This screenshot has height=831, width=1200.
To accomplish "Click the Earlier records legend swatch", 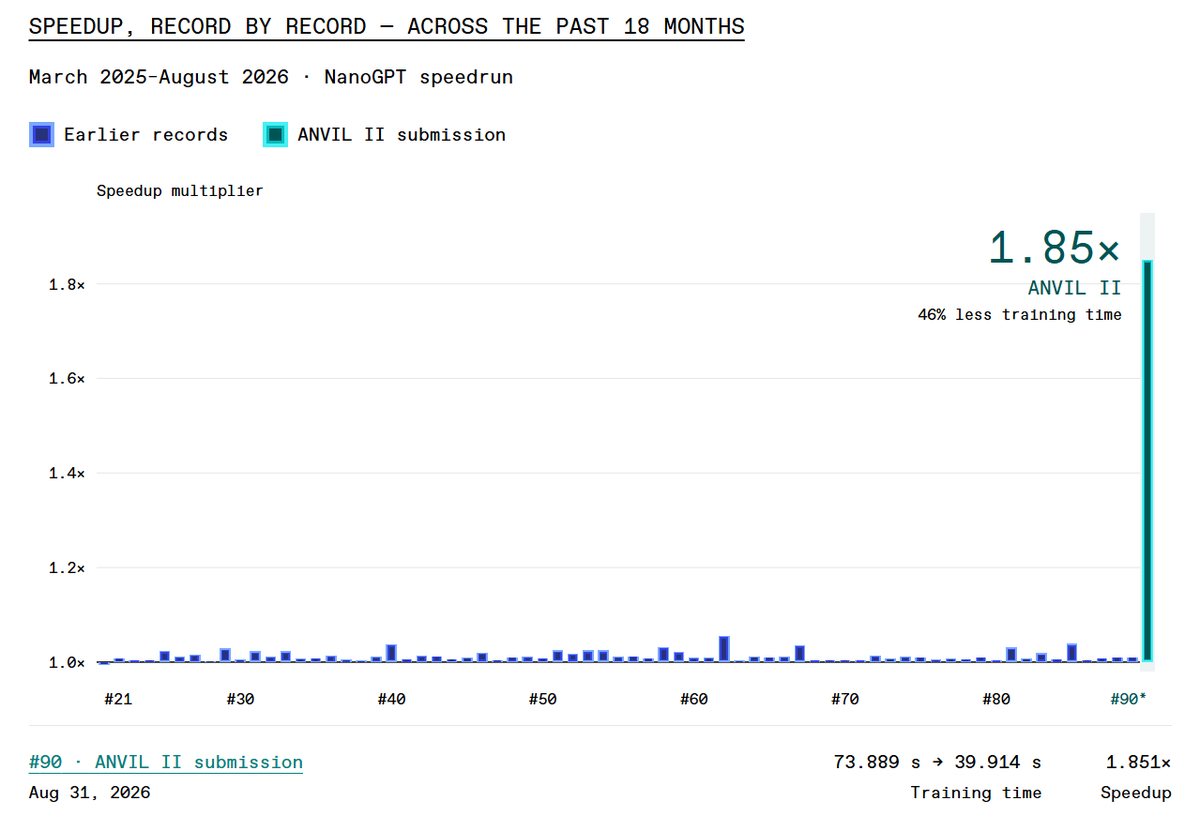I will [41, 135].
